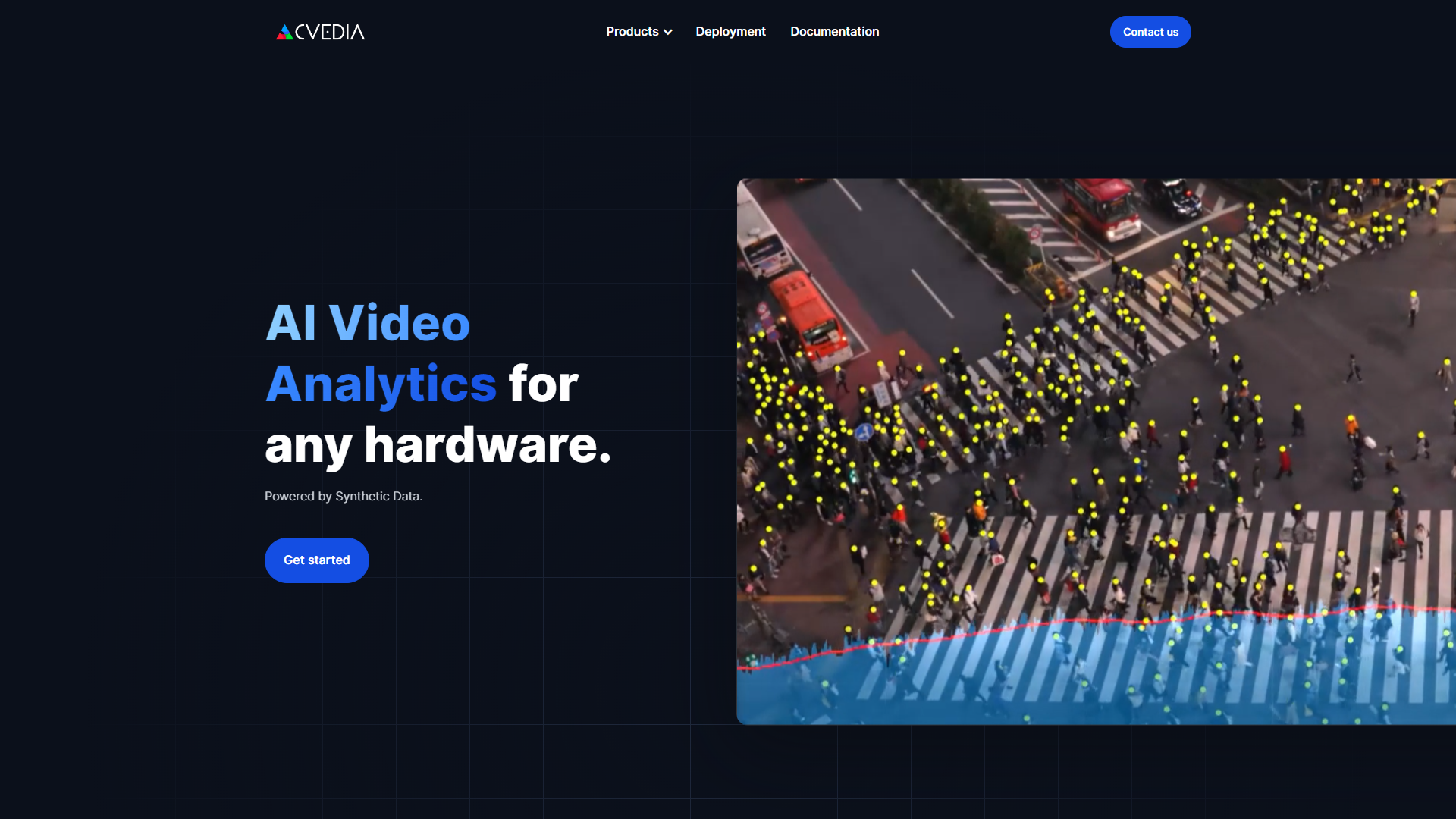
Task: Click the Contact us button
Action: tap(1150, 32)
